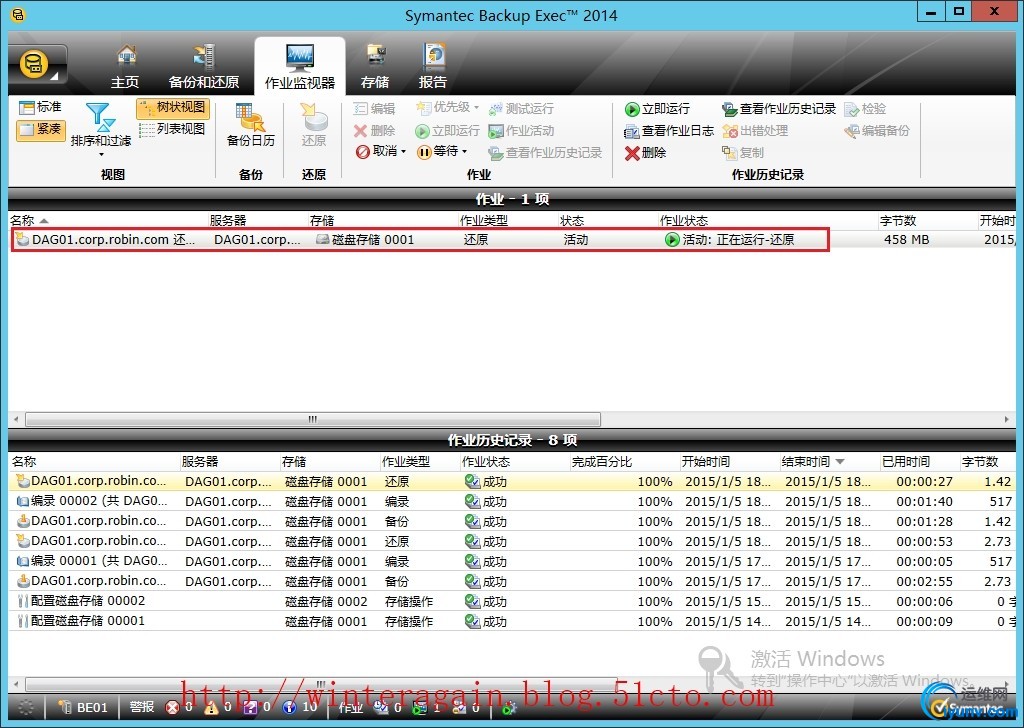
Task: Open the 备份日历 backup calendar
Action: 251,125
